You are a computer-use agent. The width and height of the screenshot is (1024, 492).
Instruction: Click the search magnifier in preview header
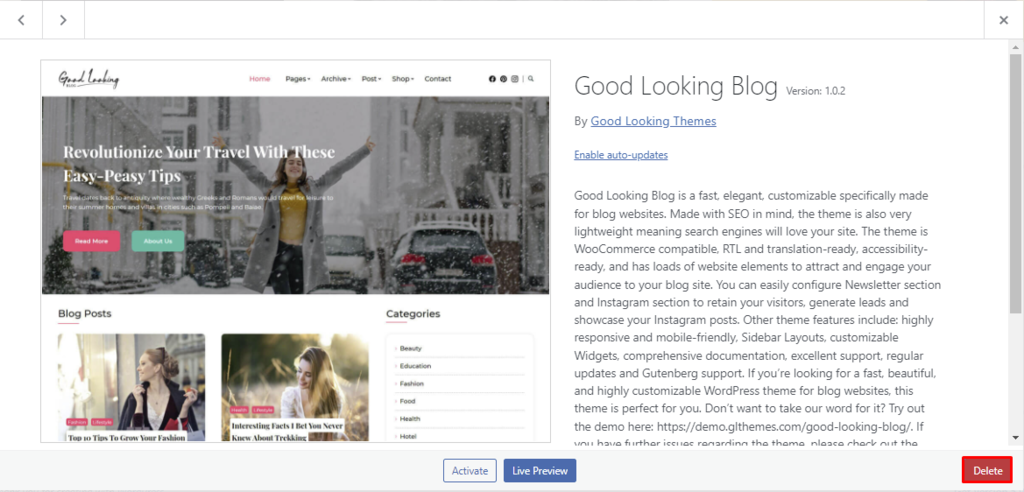click(531, 78)
